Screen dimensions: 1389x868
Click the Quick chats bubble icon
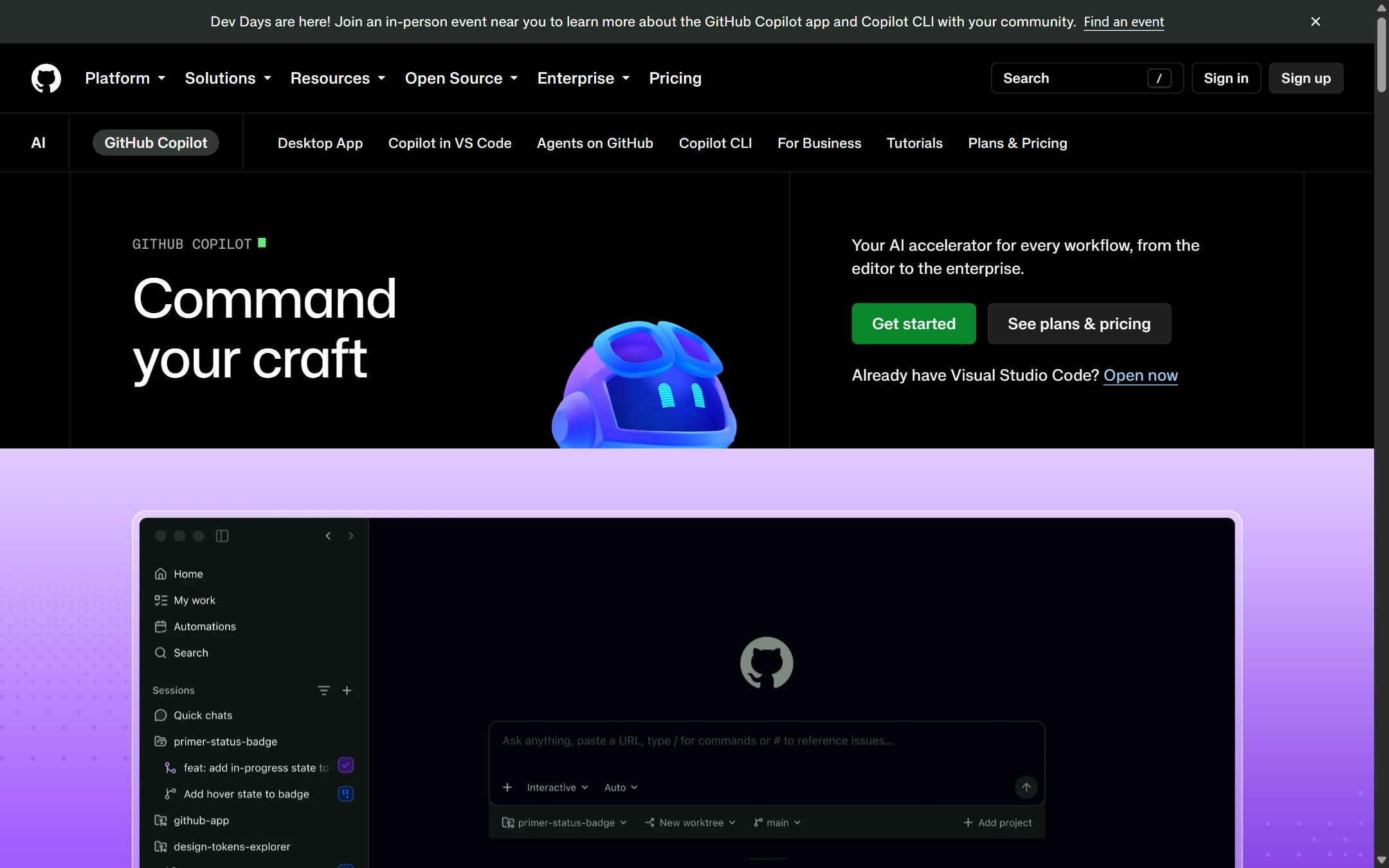point(161,715)
